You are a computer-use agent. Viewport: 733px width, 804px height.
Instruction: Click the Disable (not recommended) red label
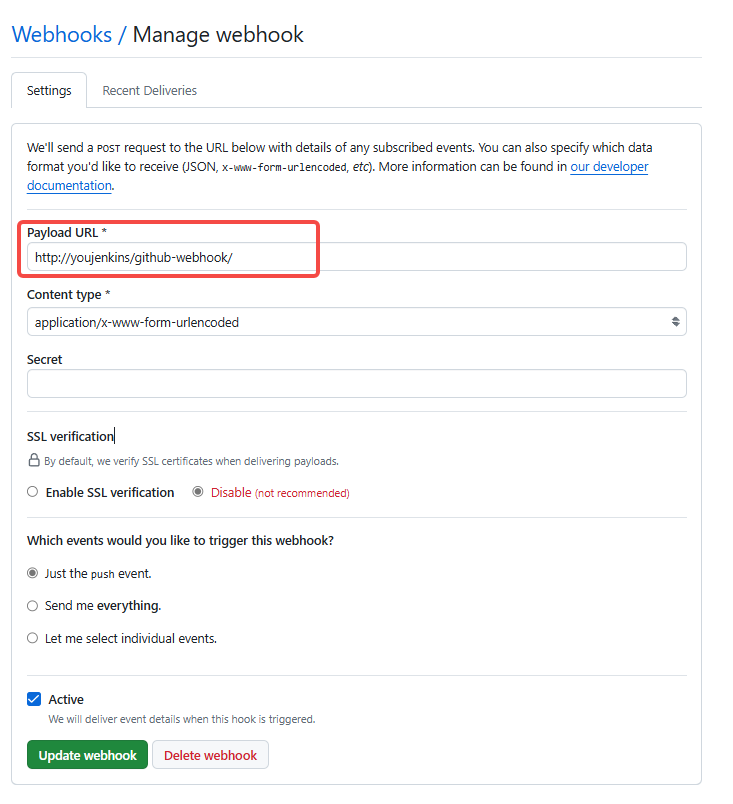tap(280, 492)
